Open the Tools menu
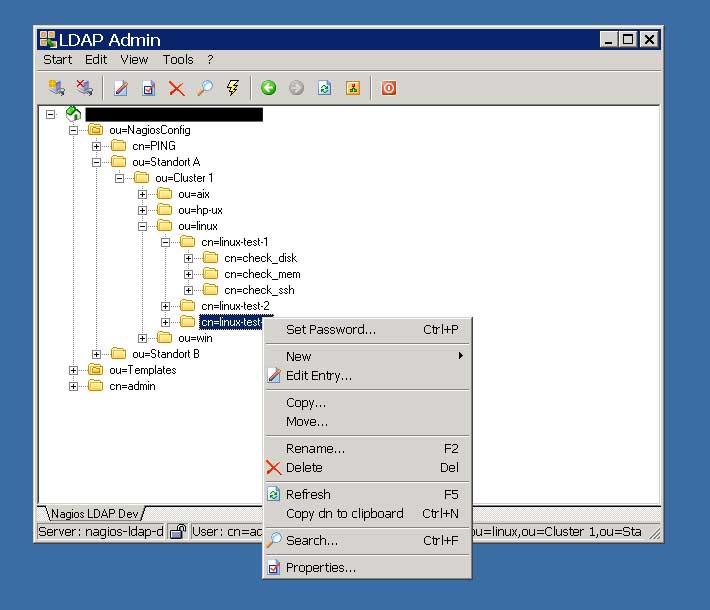Screen dimensions: 710x610 (178, 59)
